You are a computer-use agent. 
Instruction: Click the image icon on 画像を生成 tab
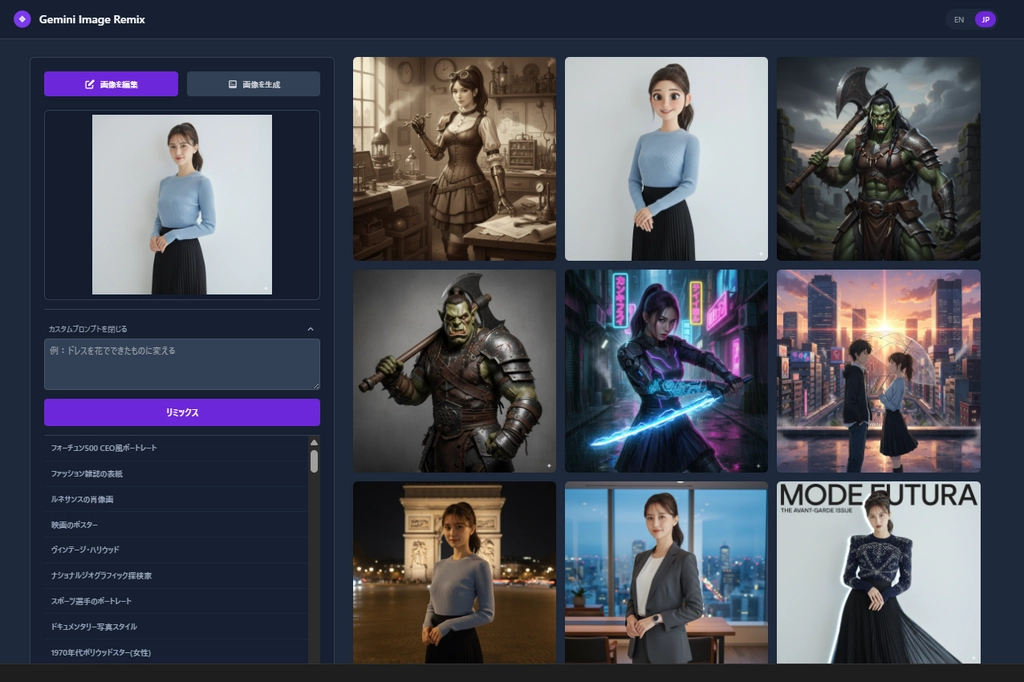[232, 84]
